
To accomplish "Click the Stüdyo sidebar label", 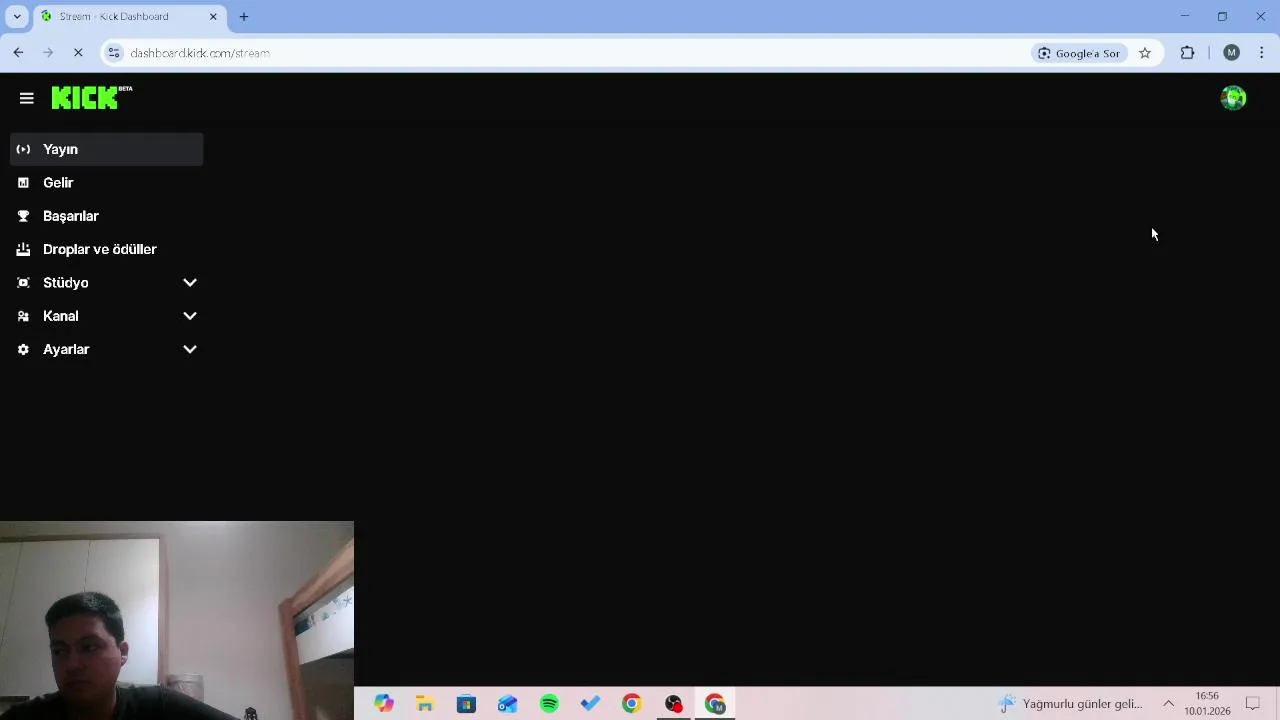I will [x=66, y=283].
